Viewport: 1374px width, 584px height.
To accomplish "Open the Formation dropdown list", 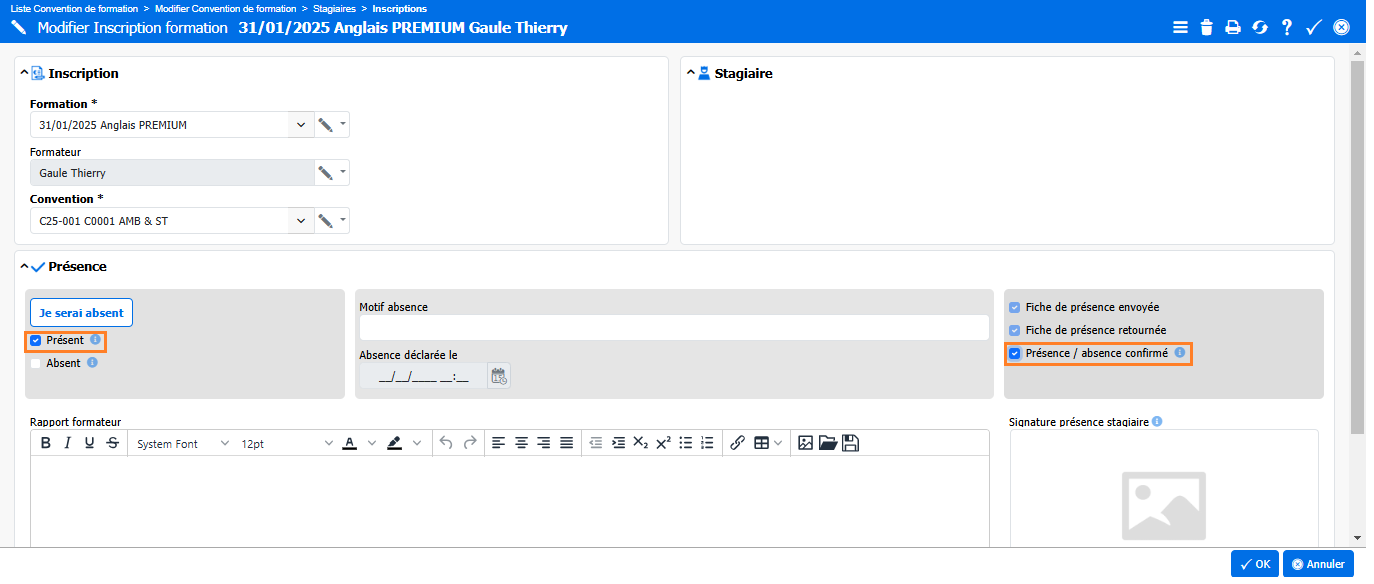I will (300, 125).
